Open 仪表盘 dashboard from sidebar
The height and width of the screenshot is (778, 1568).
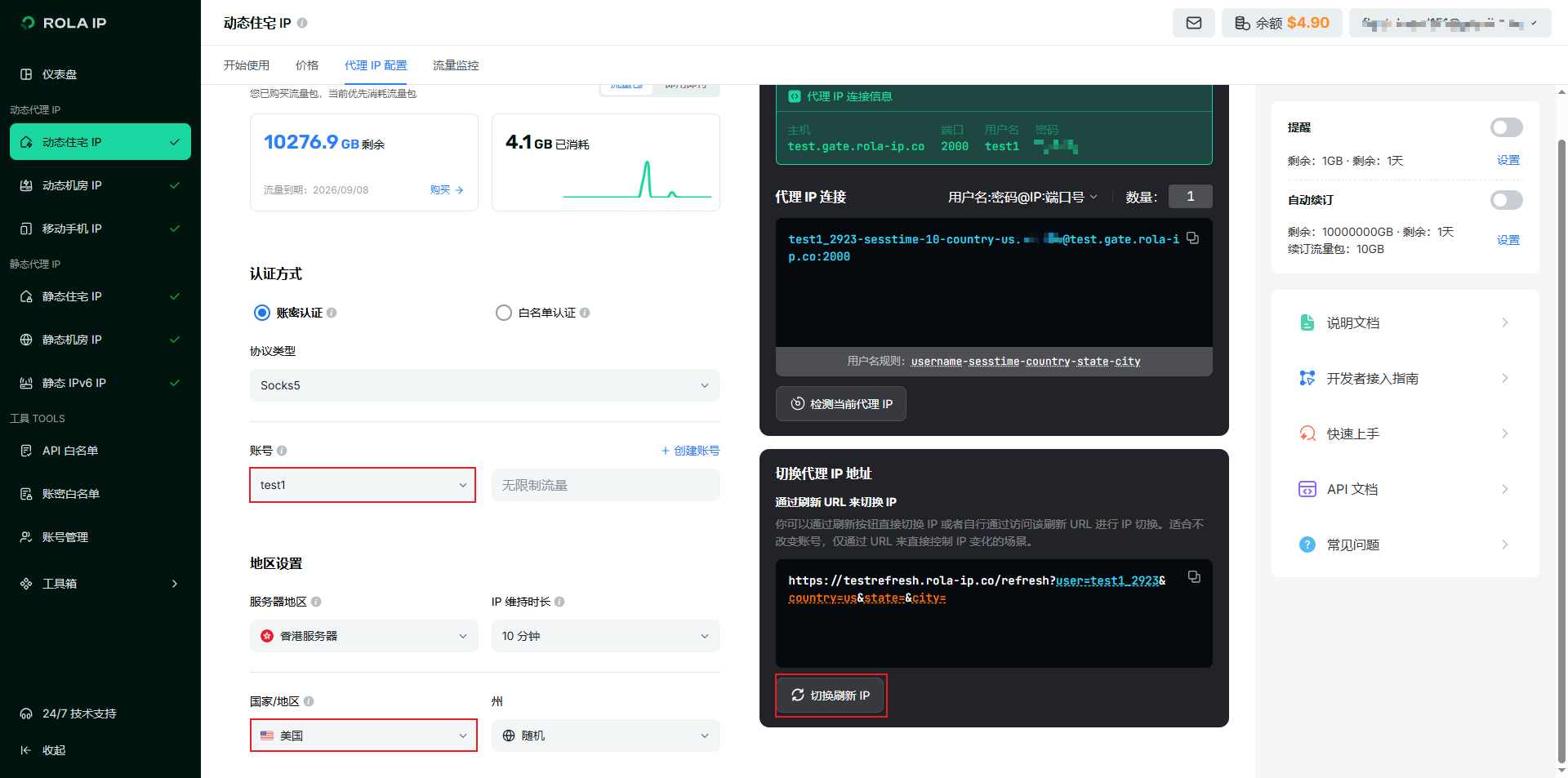(60, 74)
